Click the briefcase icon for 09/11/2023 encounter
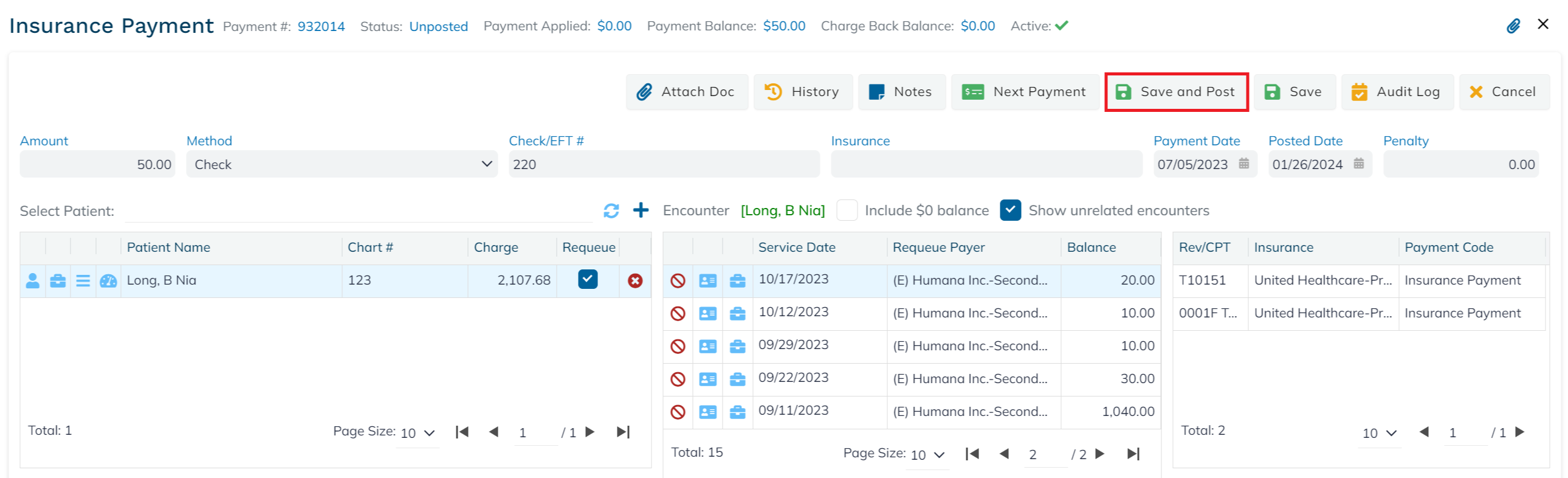This screenshot has height=478, width=1568. coord(737,412)
